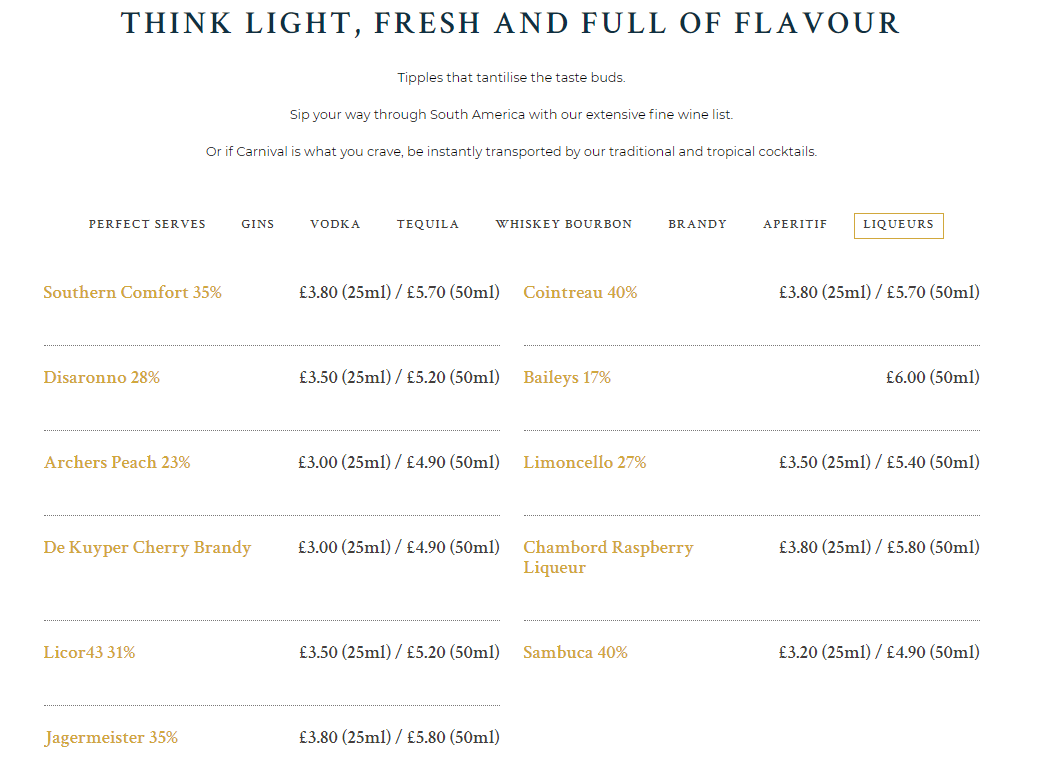Show the Whiskey Bourbon tab

click(564, 224)
